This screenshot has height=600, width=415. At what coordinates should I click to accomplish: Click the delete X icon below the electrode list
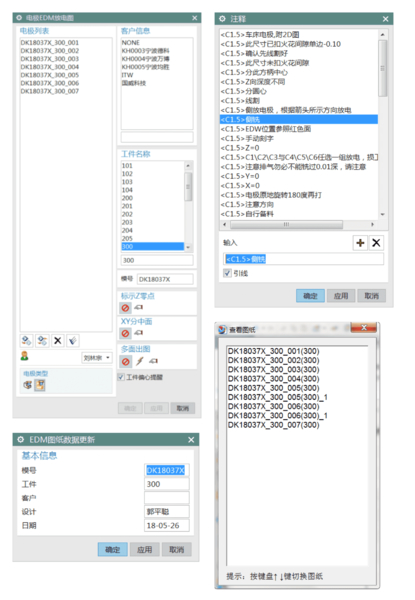tap(57, 340)
